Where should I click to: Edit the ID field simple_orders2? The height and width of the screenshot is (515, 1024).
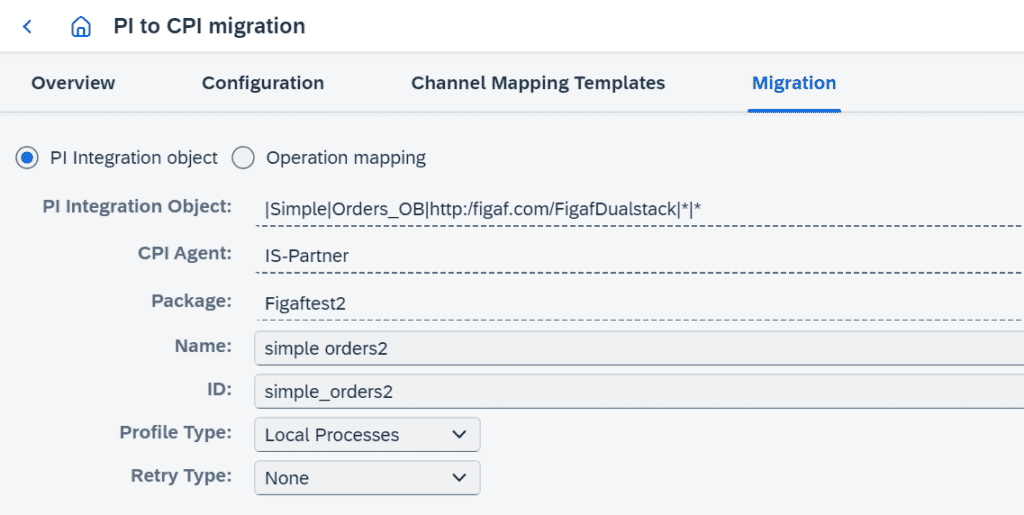(639, 392)
